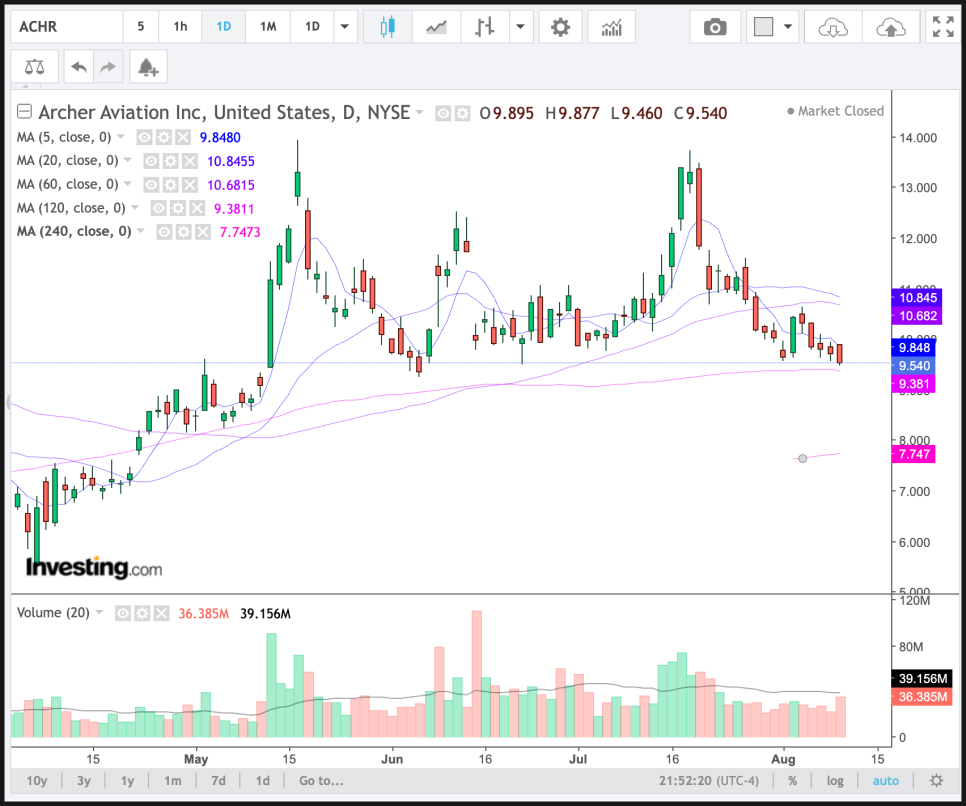This screenshot has width=966, height=806.
Task: Open the compare symbols scales icon
Action: coord(34,67)
